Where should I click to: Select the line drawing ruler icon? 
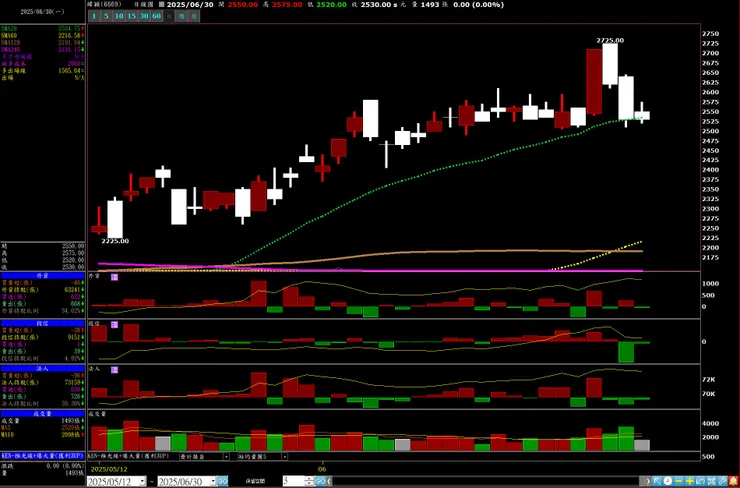pyautogui.click(x=723, y=481)
